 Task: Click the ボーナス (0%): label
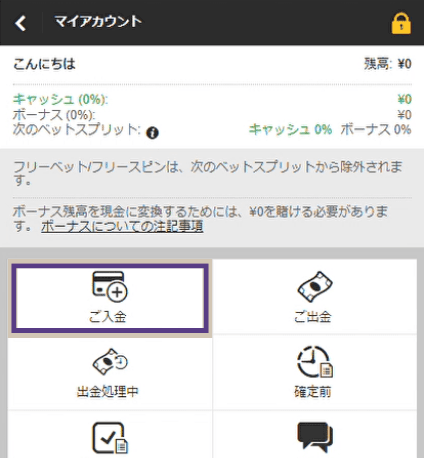[54, 115]
